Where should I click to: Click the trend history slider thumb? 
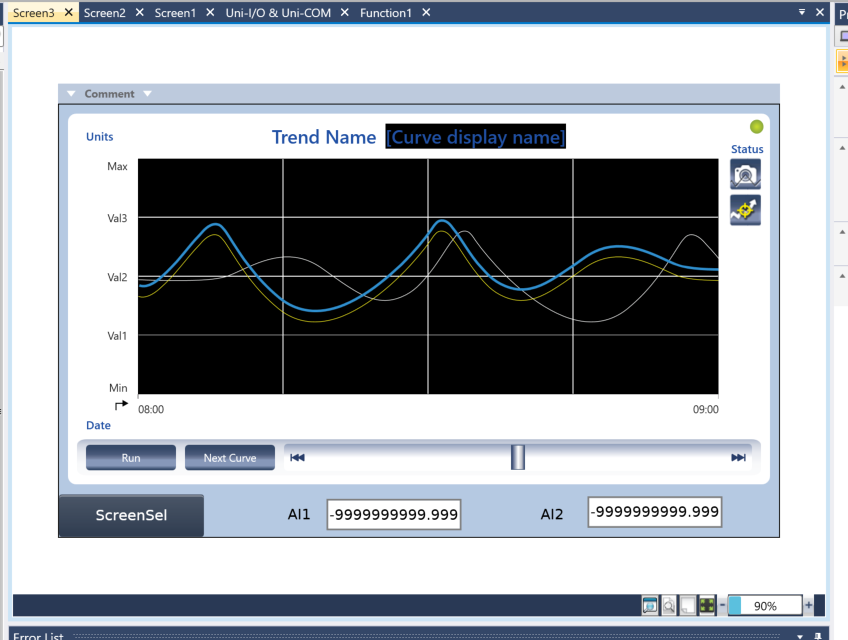(518, 457)
